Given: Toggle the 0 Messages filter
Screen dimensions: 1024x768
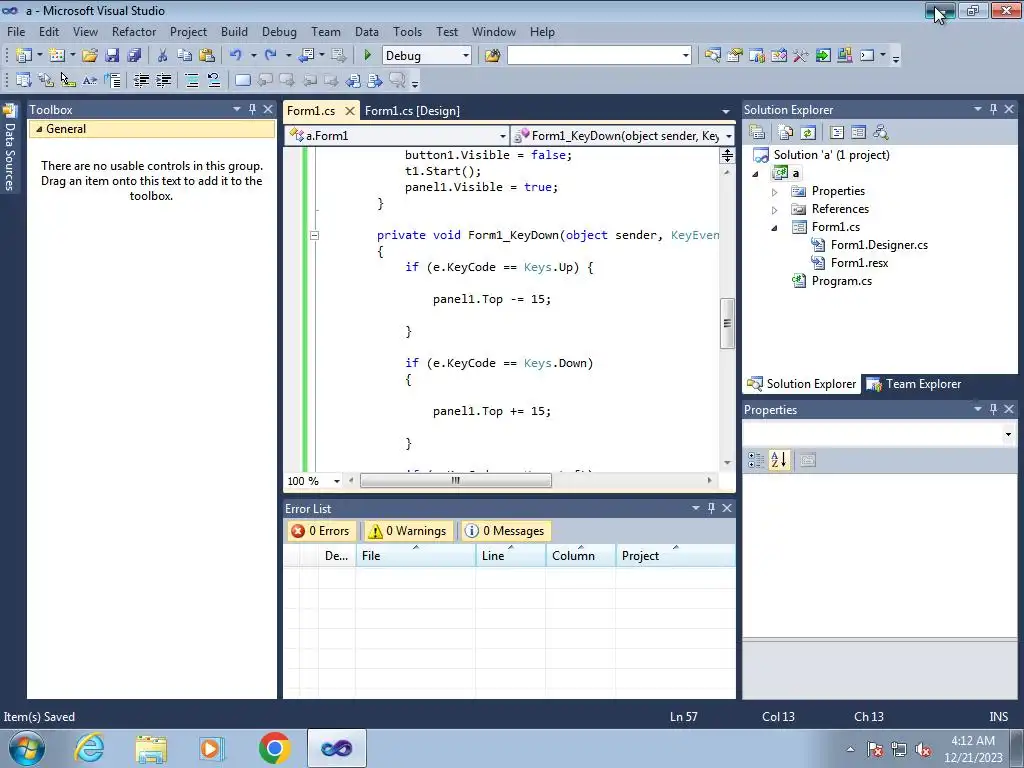Looking at the screenshot, I should tap(505, 531).
